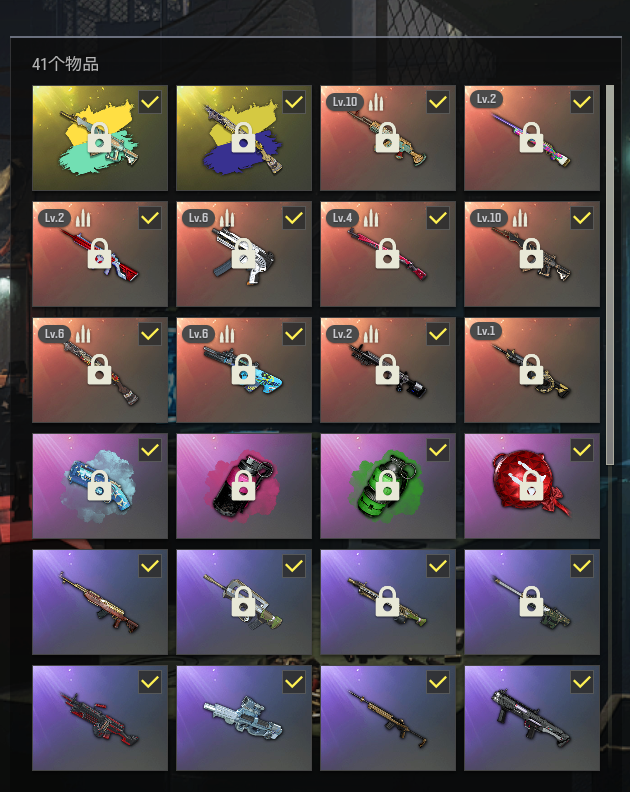Click the 41个物品 item count header

(x=65, y=64)
